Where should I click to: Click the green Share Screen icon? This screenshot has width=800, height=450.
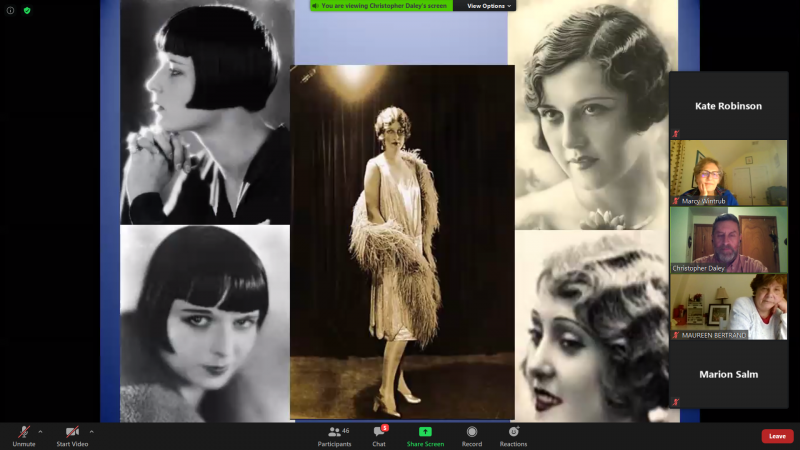(x=425, y=432)
